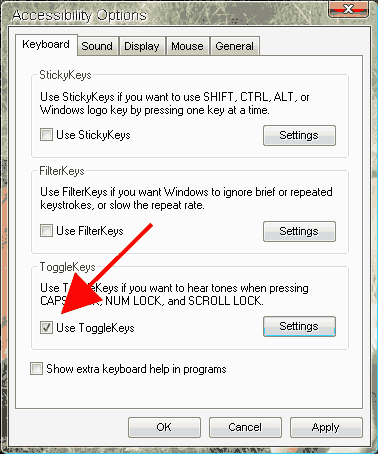Uncheck the Use ToggleKeys checkbox
Viewport: 378px width, 454px height.
click(x=46, y=327)
